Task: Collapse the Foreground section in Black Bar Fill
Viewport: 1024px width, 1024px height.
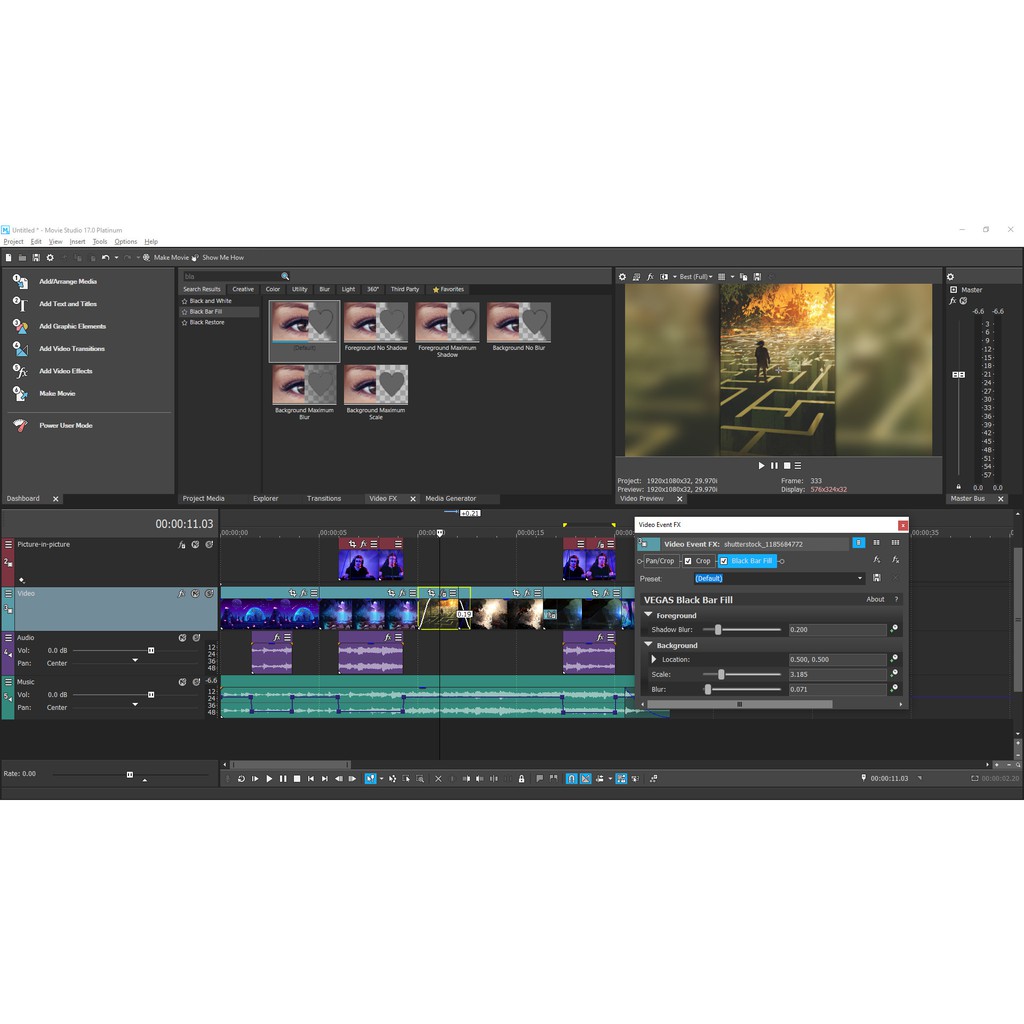Action: 648,615
